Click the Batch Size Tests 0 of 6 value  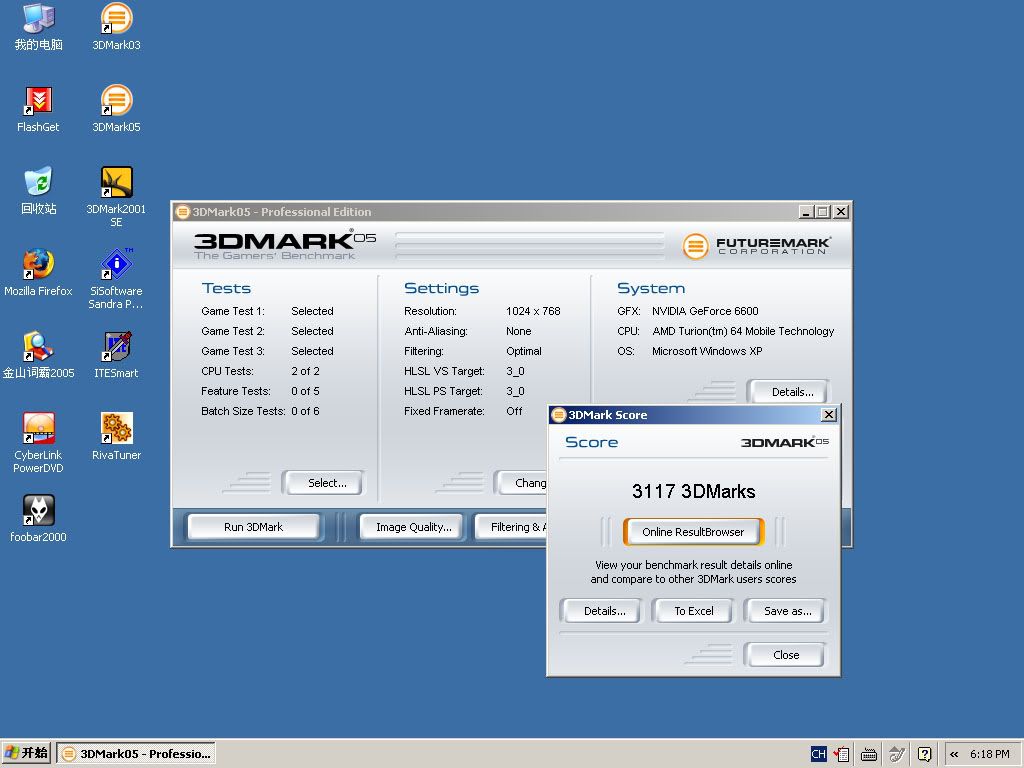pyautogui.click(x=305, y=411)
